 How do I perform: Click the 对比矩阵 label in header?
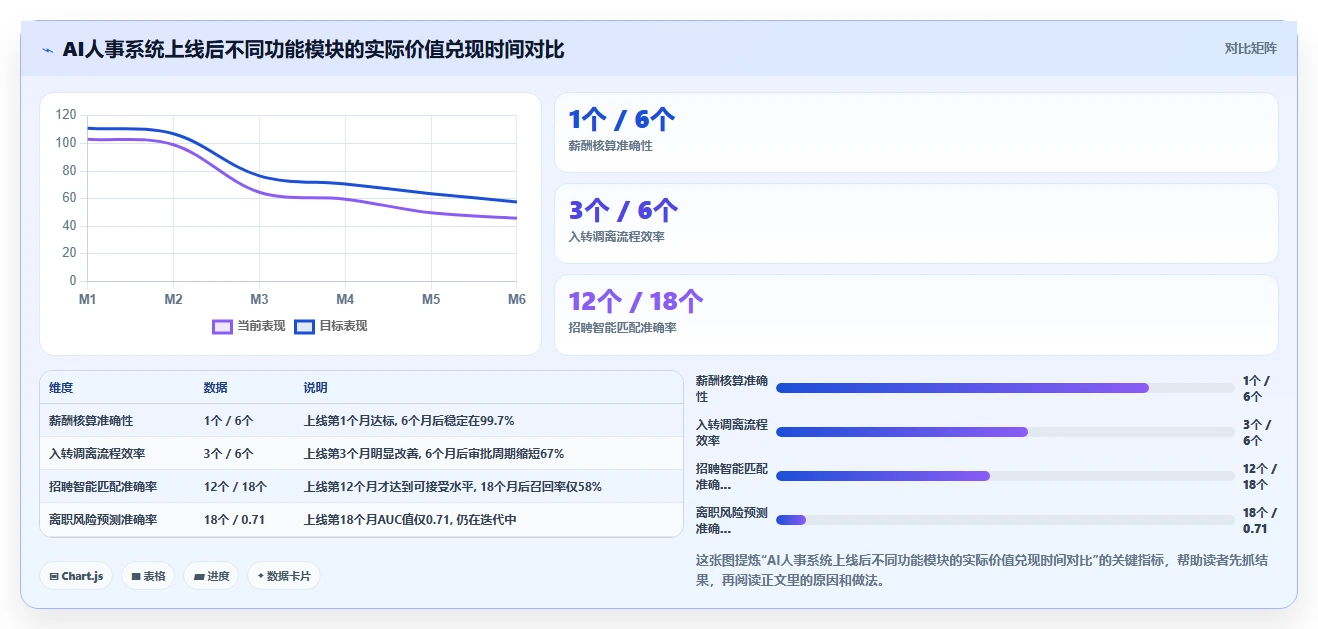(1250, 48)
